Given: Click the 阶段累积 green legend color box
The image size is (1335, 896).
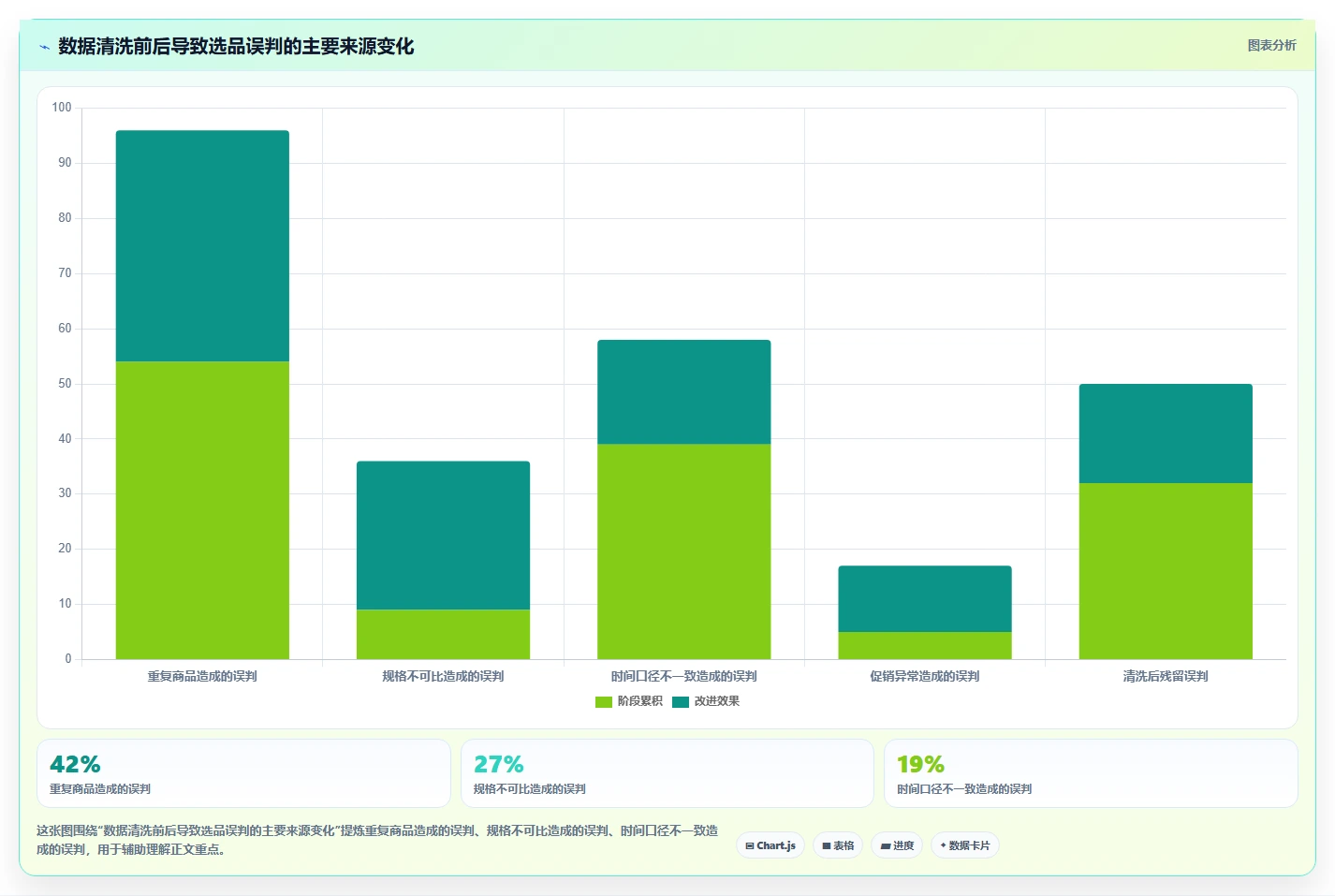Looking at the screenshot, I should [604, 701].
